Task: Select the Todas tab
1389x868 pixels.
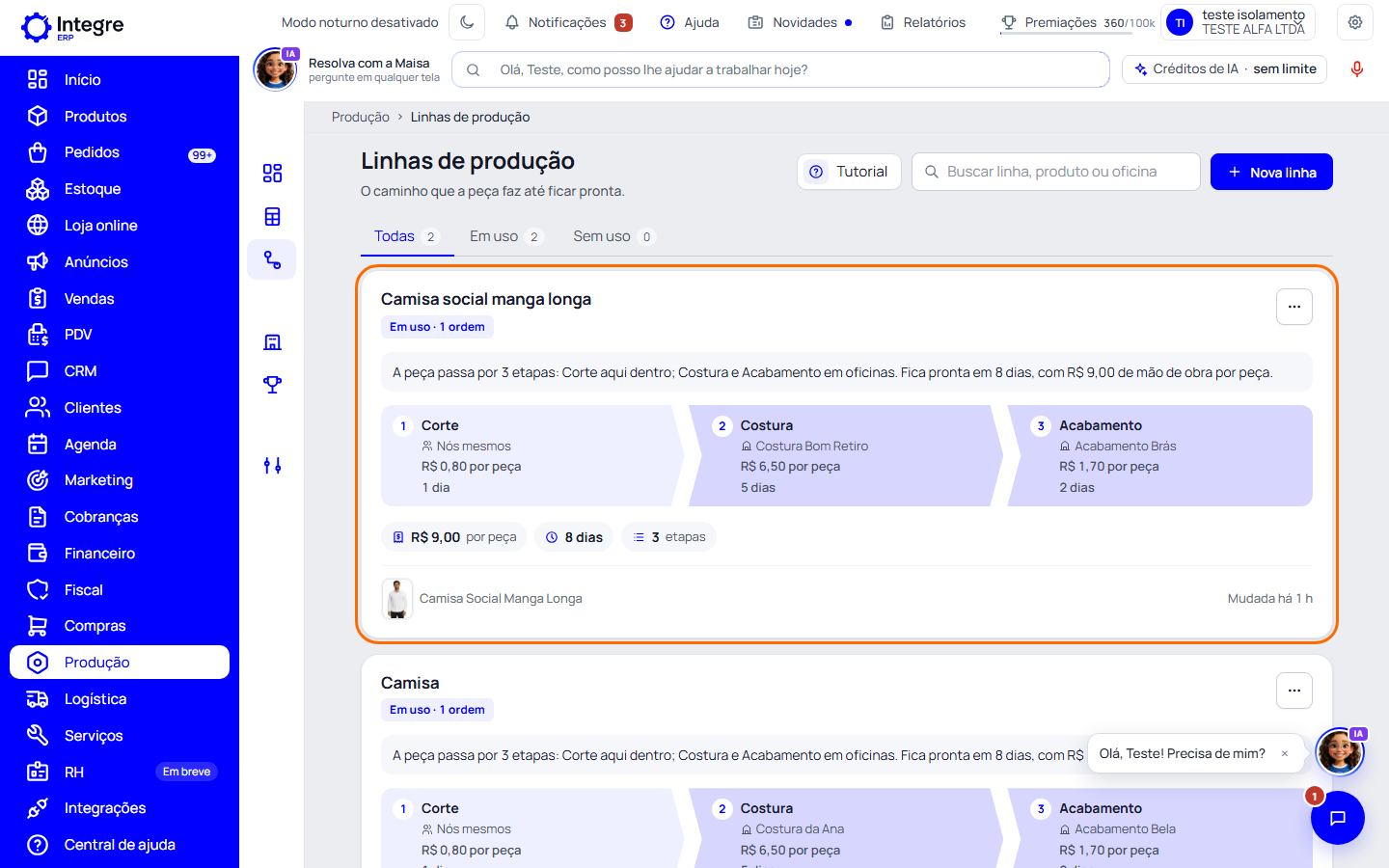Action: point(407,236)
